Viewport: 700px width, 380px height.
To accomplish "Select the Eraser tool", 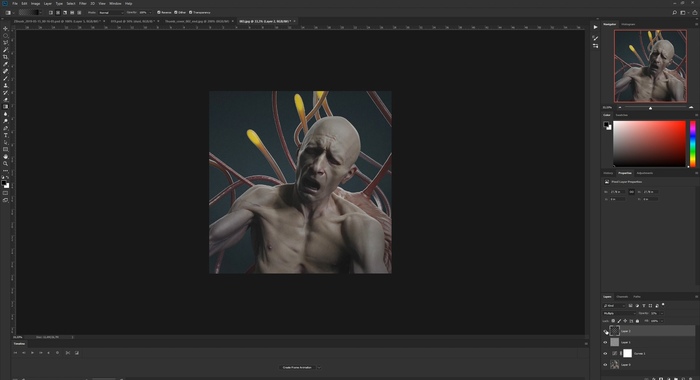I will click(x=5, y=100).
